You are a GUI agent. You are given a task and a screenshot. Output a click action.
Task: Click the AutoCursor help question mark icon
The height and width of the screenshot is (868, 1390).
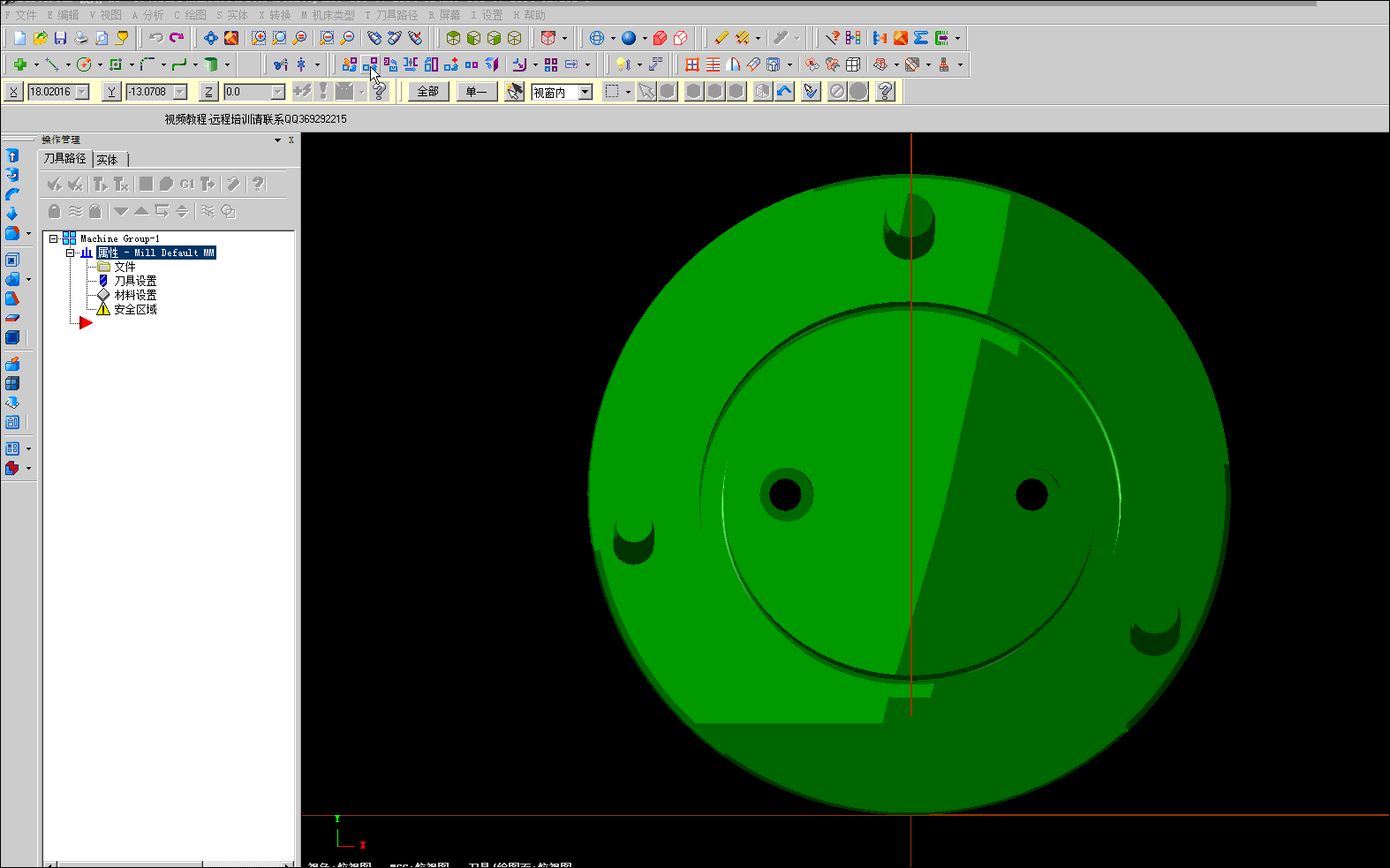[x=380, y=91]
